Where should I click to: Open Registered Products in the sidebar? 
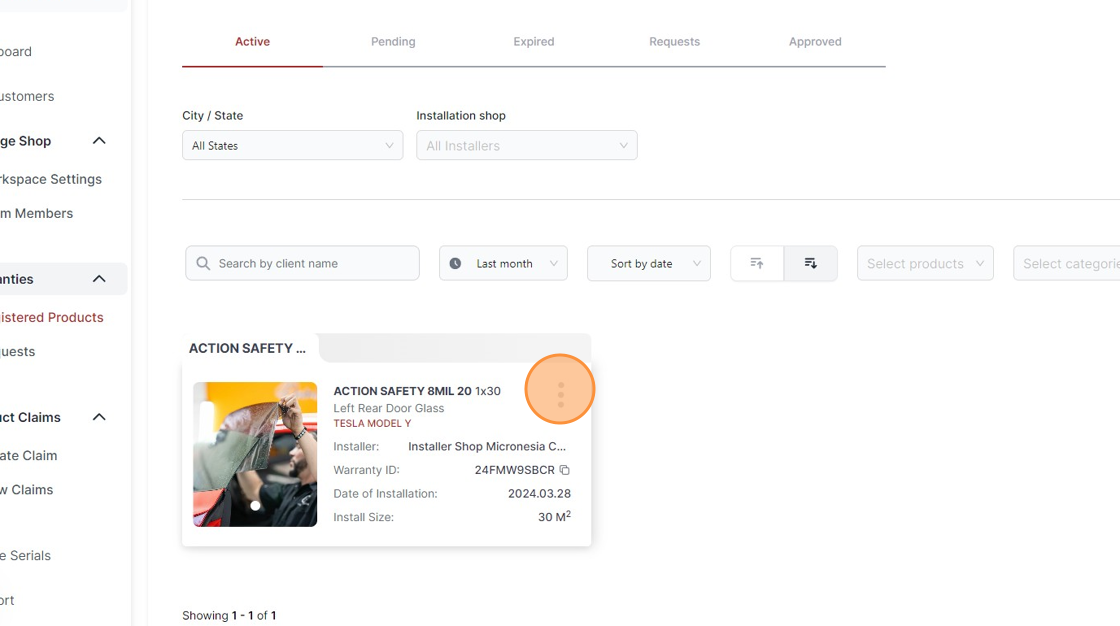(x=51, y=317)
